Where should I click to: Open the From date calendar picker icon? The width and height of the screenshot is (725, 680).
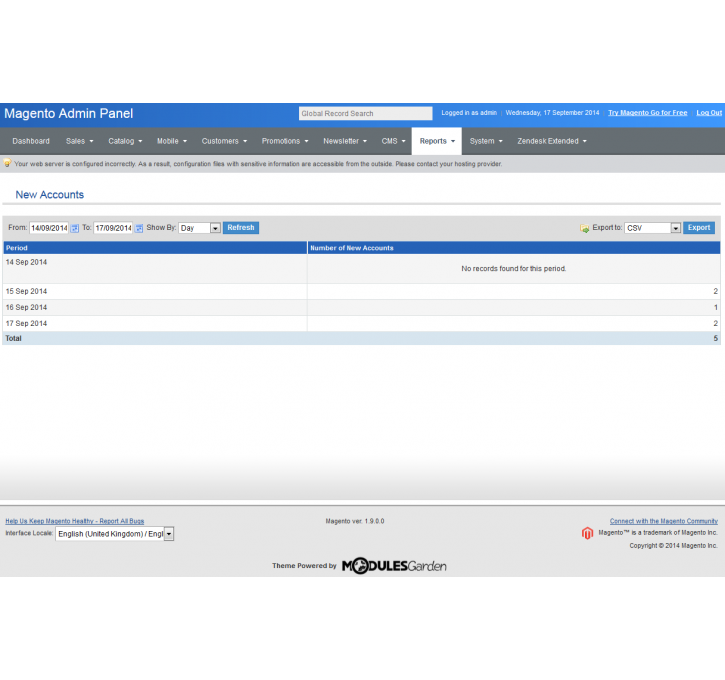click(74, 228)
